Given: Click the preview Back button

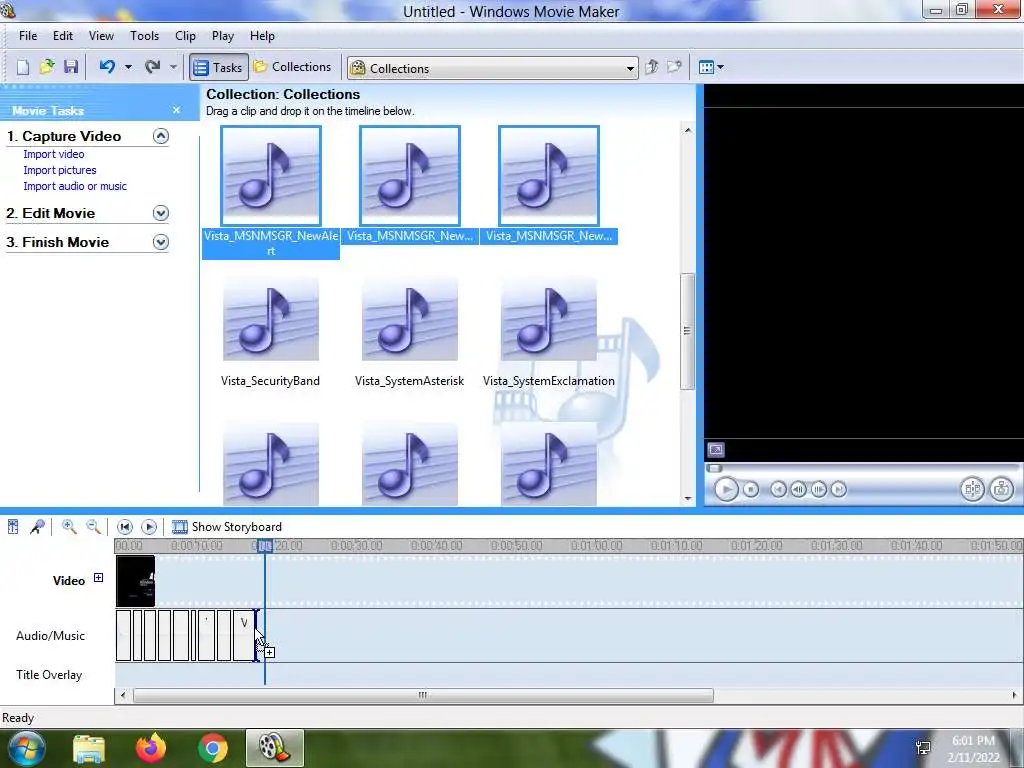Looking at the screenshot, I should (x=778, y=488).
